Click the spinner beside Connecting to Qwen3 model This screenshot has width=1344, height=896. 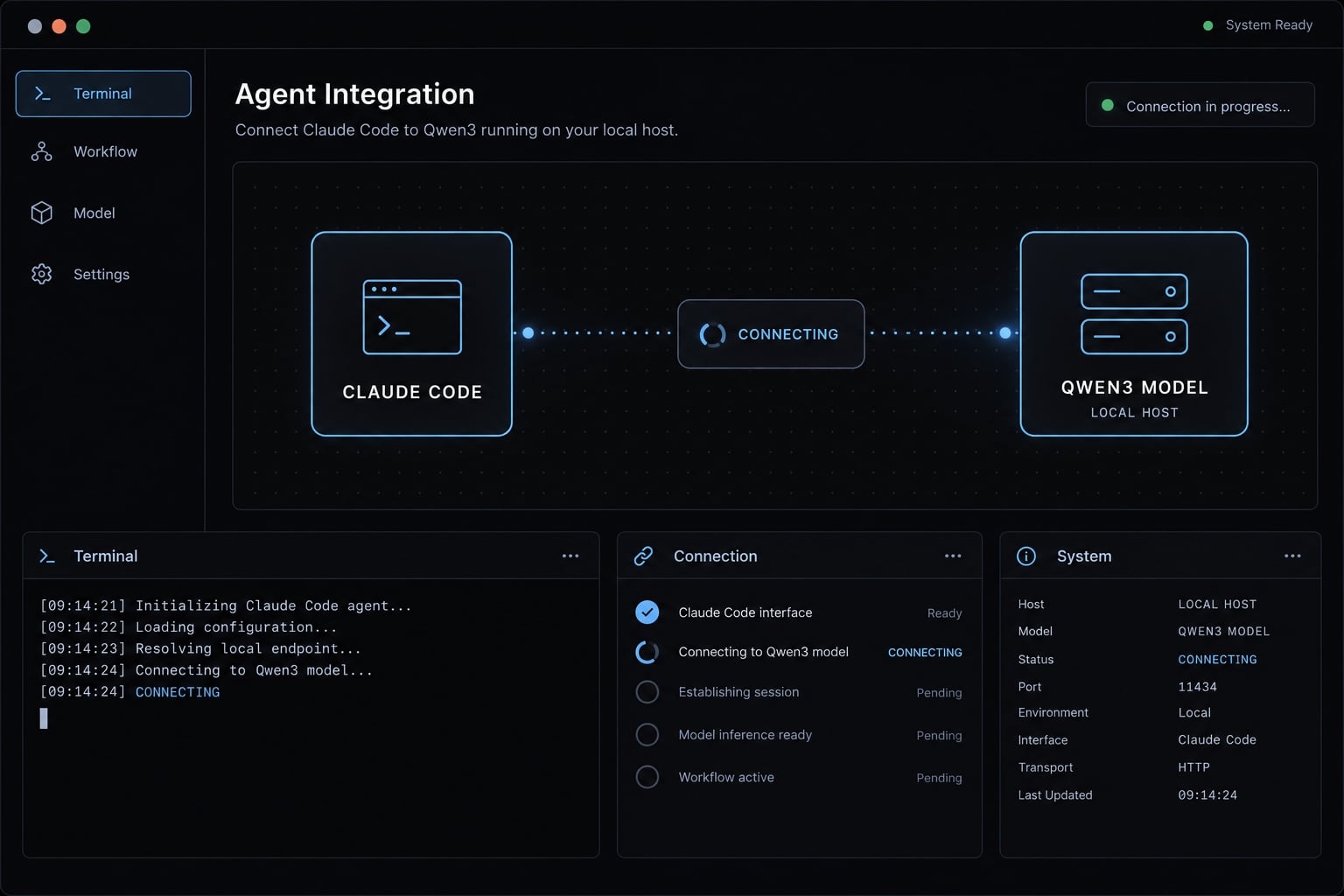647,652
